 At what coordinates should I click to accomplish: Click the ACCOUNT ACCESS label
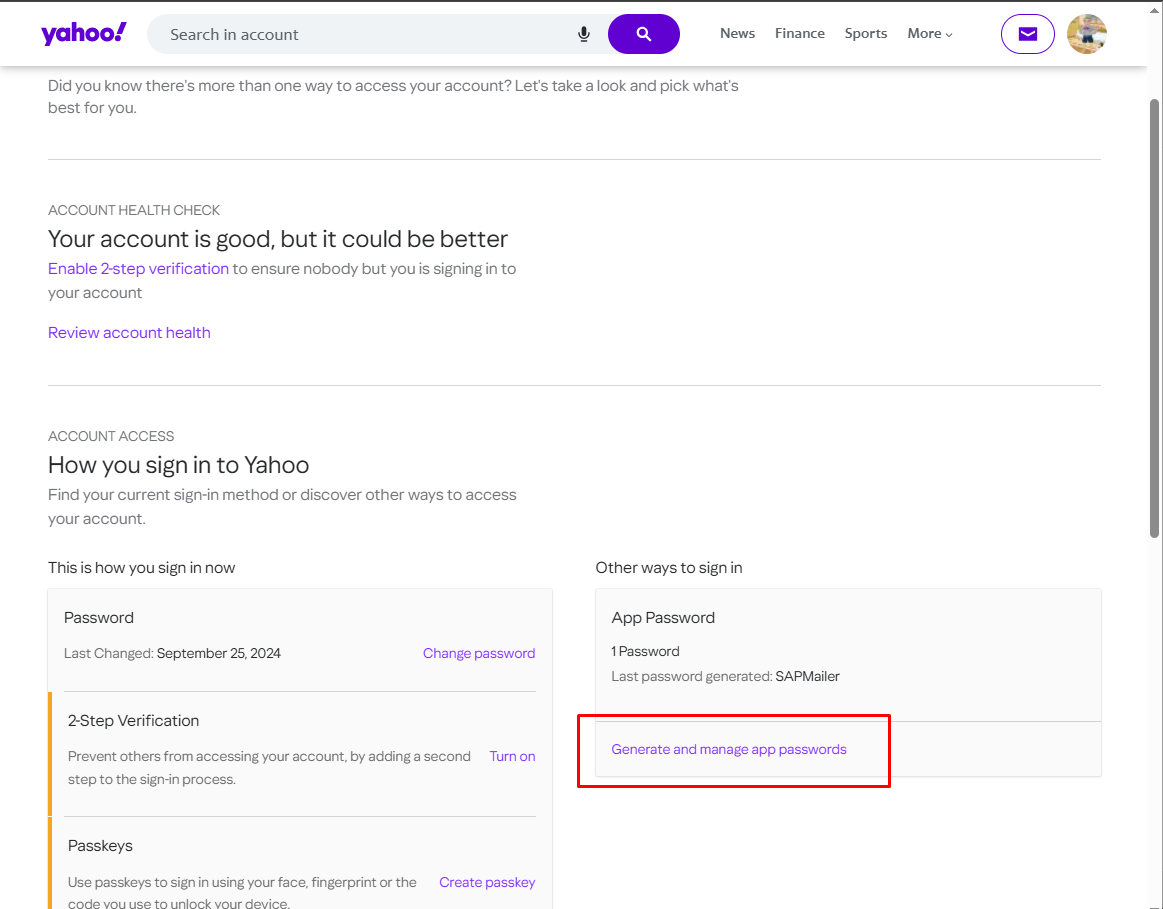coord(111,436)
